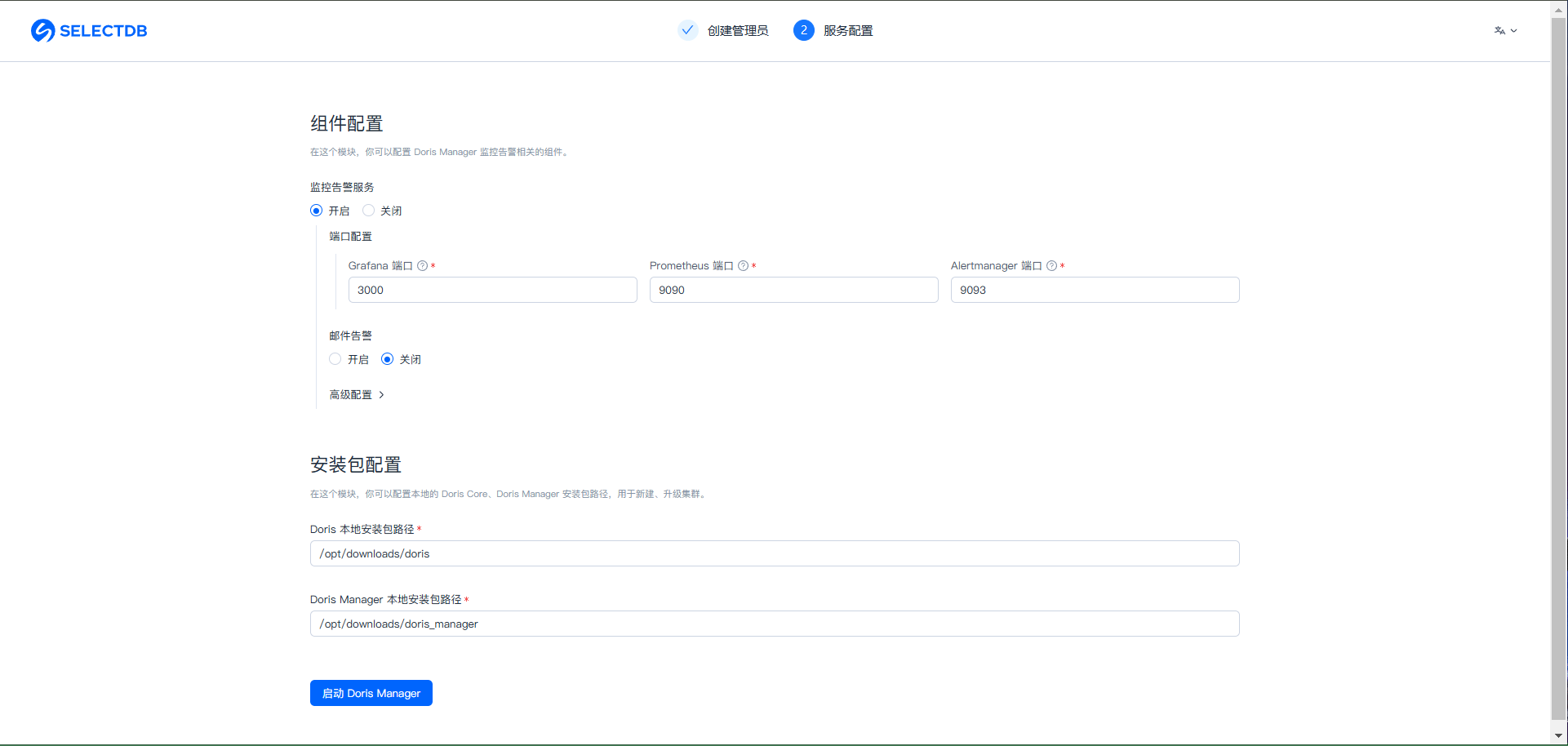Image resolution: width=1568 pixels, height=746 pixels.
Task: Turn off email alerts under 邮件告警
Action: 388,359
